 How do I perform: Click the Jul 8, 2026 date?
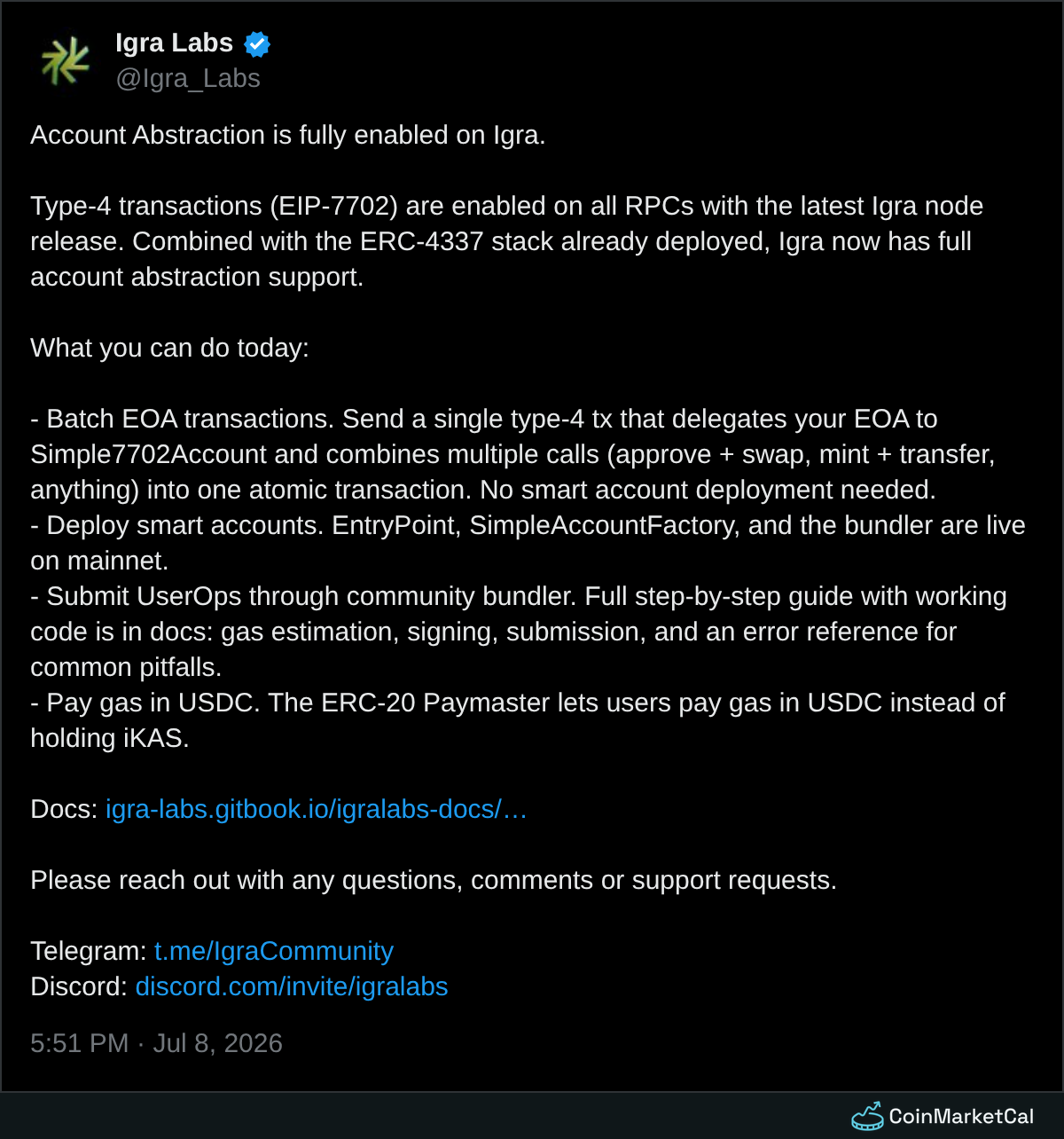point(218,1043)
